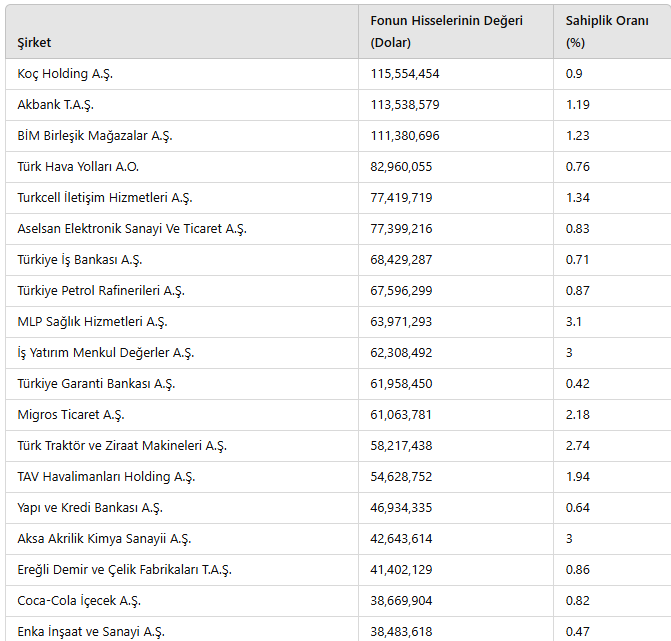Screen dimensions: 671x641
Task: Select the Türkiye Petrol Rafinerileri cell
Action: point(101,291)
